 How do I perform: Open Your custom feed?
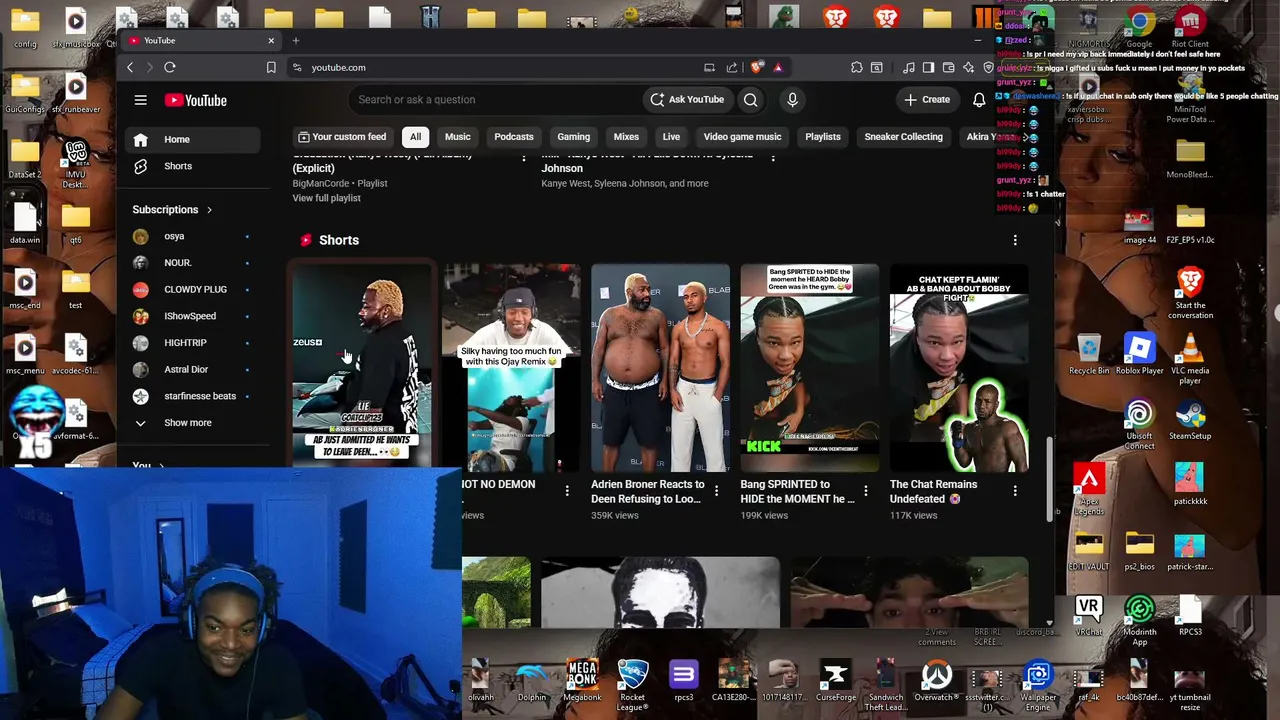[x=342, y=137]
